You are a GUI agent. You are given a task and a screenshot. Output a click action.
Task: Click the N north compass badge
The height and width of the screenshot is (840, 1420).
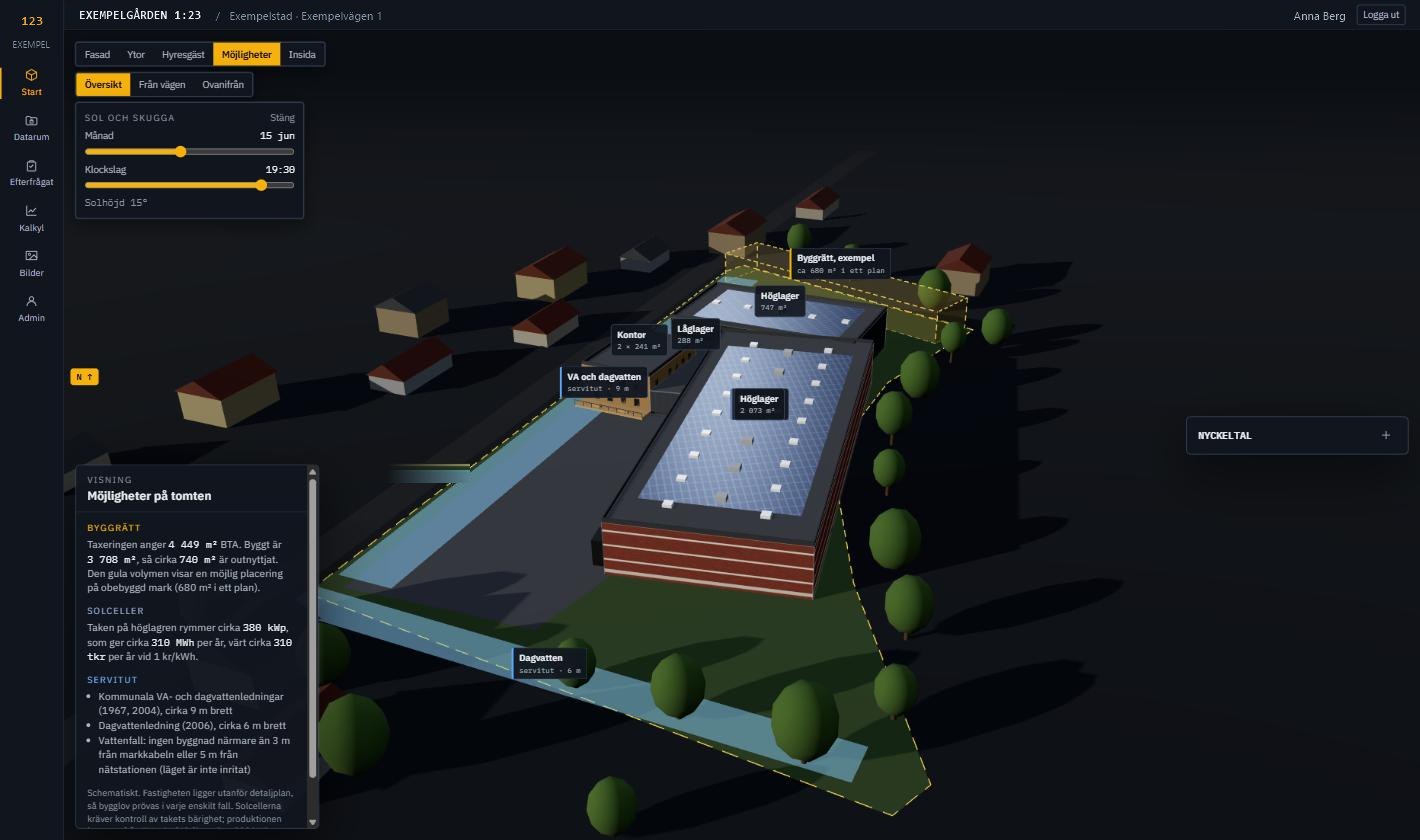[85, 377]
